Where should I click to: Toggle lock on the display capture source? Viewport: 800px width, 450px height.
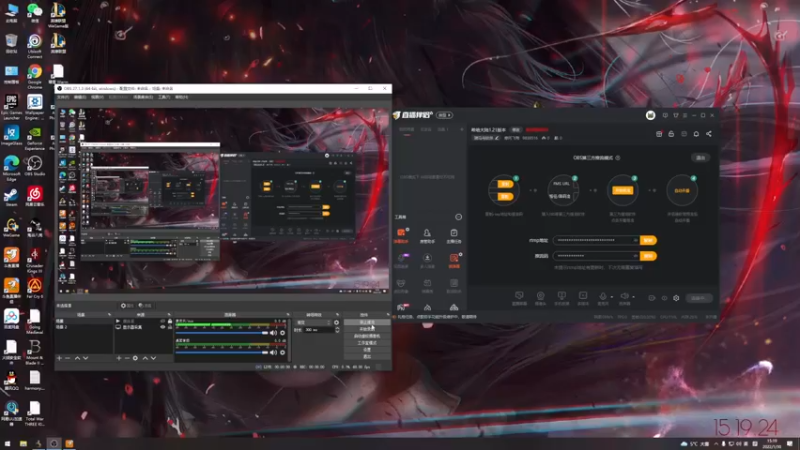point(170,327)
